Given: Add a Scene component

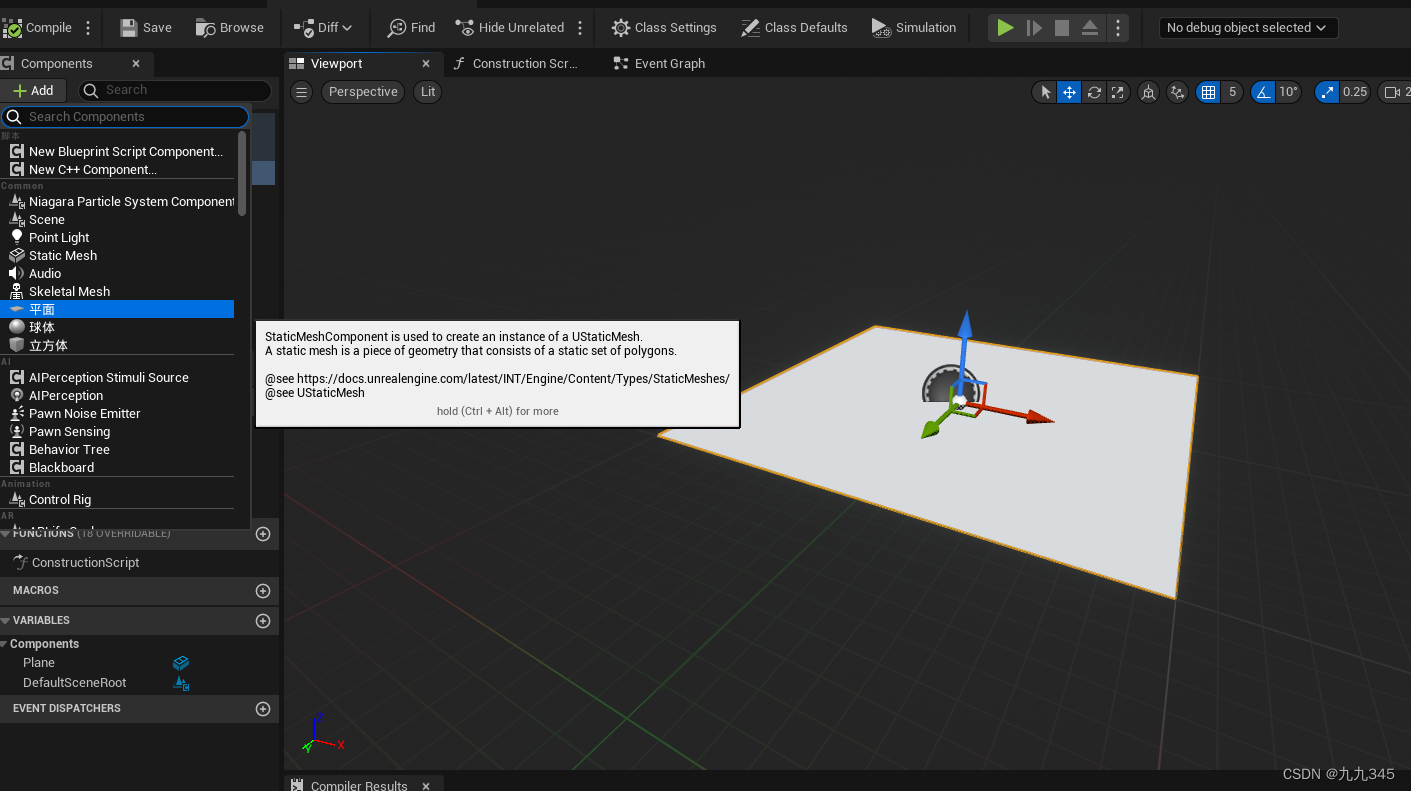Looking at the screenshot, I should point(117,220).
